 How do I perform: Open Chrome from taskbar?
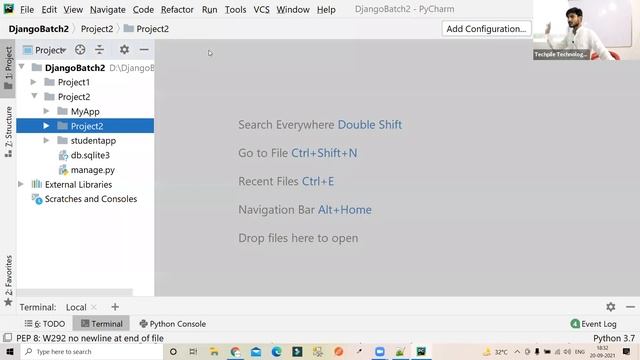coord(235,351)
